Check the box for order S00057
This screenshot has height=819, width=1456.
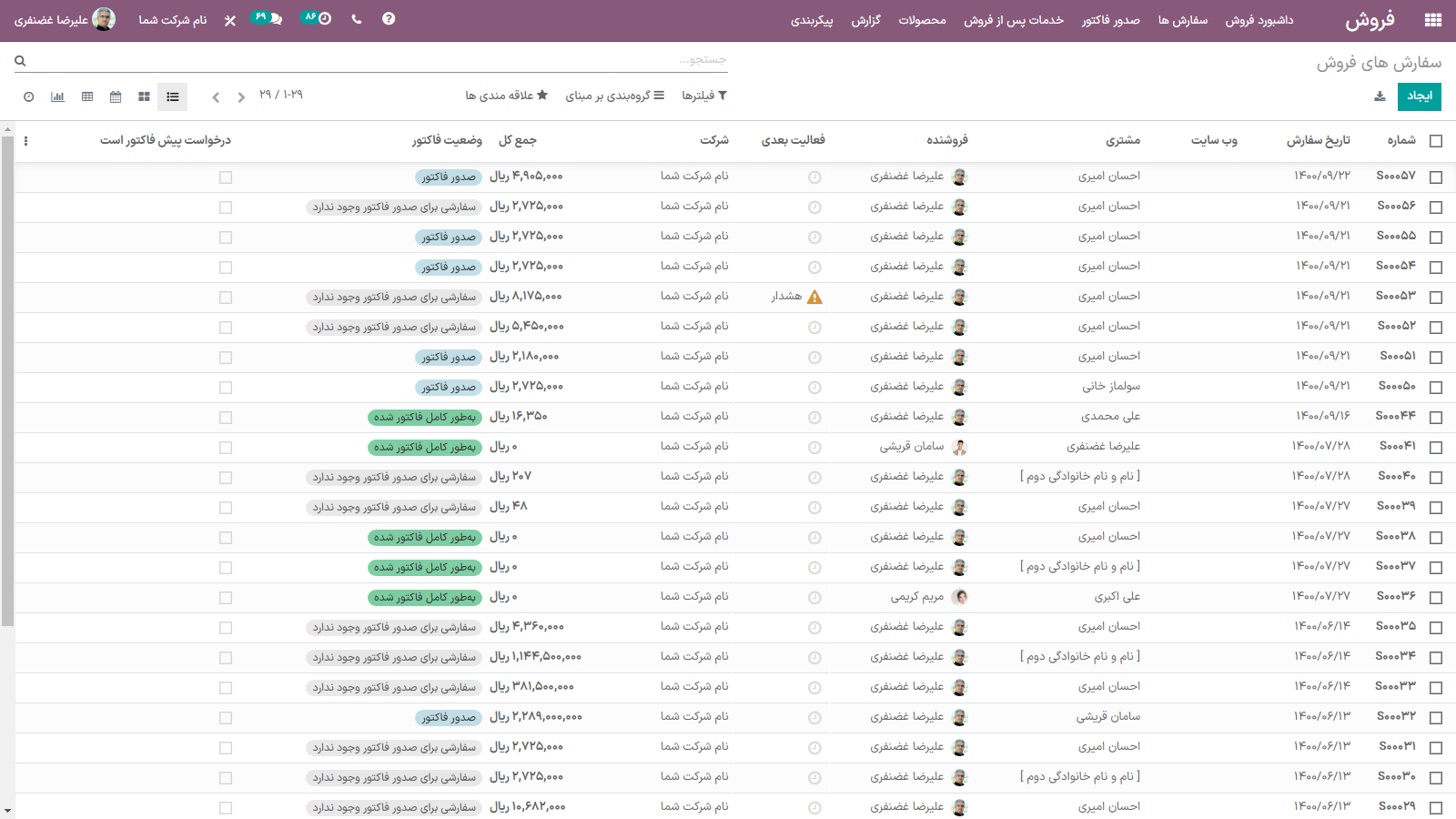1436,177
